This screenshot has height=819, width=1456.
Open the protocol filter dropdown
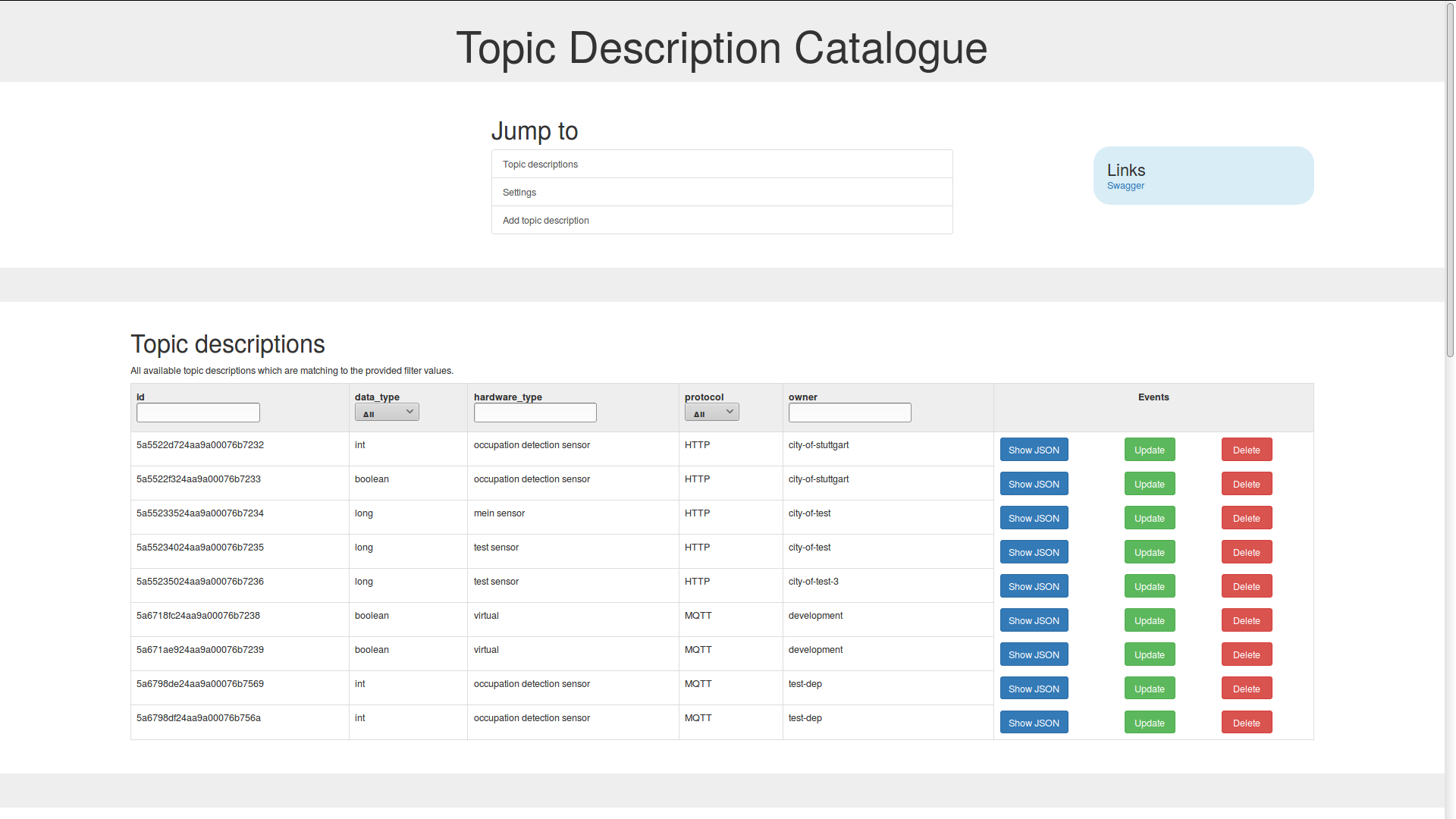coord(711,413)
